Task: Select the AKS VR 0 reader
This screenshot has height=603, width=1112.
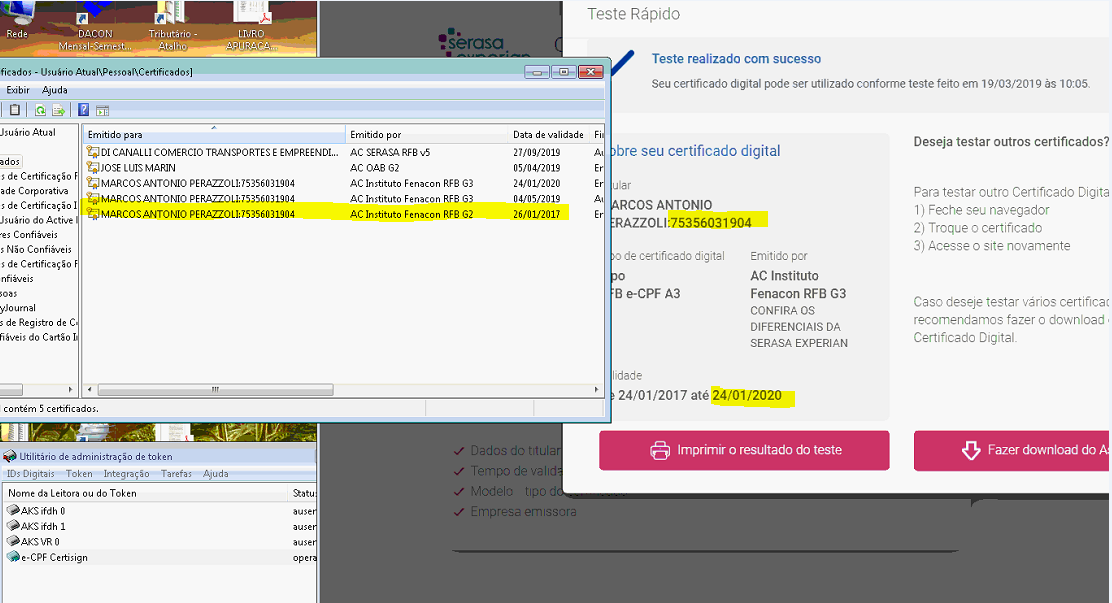Action: click(40, 542)
